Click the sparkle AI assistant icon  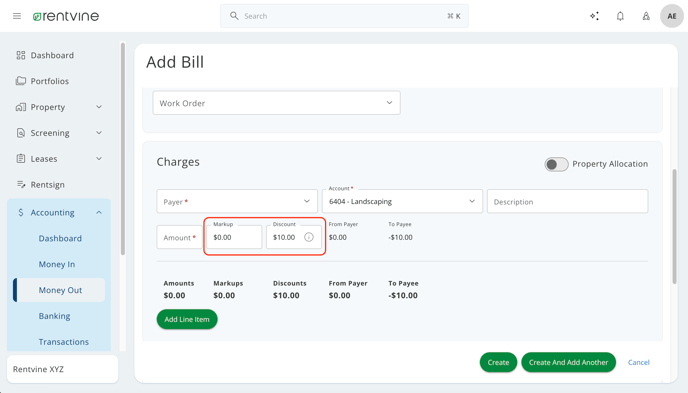pos(595,16)
